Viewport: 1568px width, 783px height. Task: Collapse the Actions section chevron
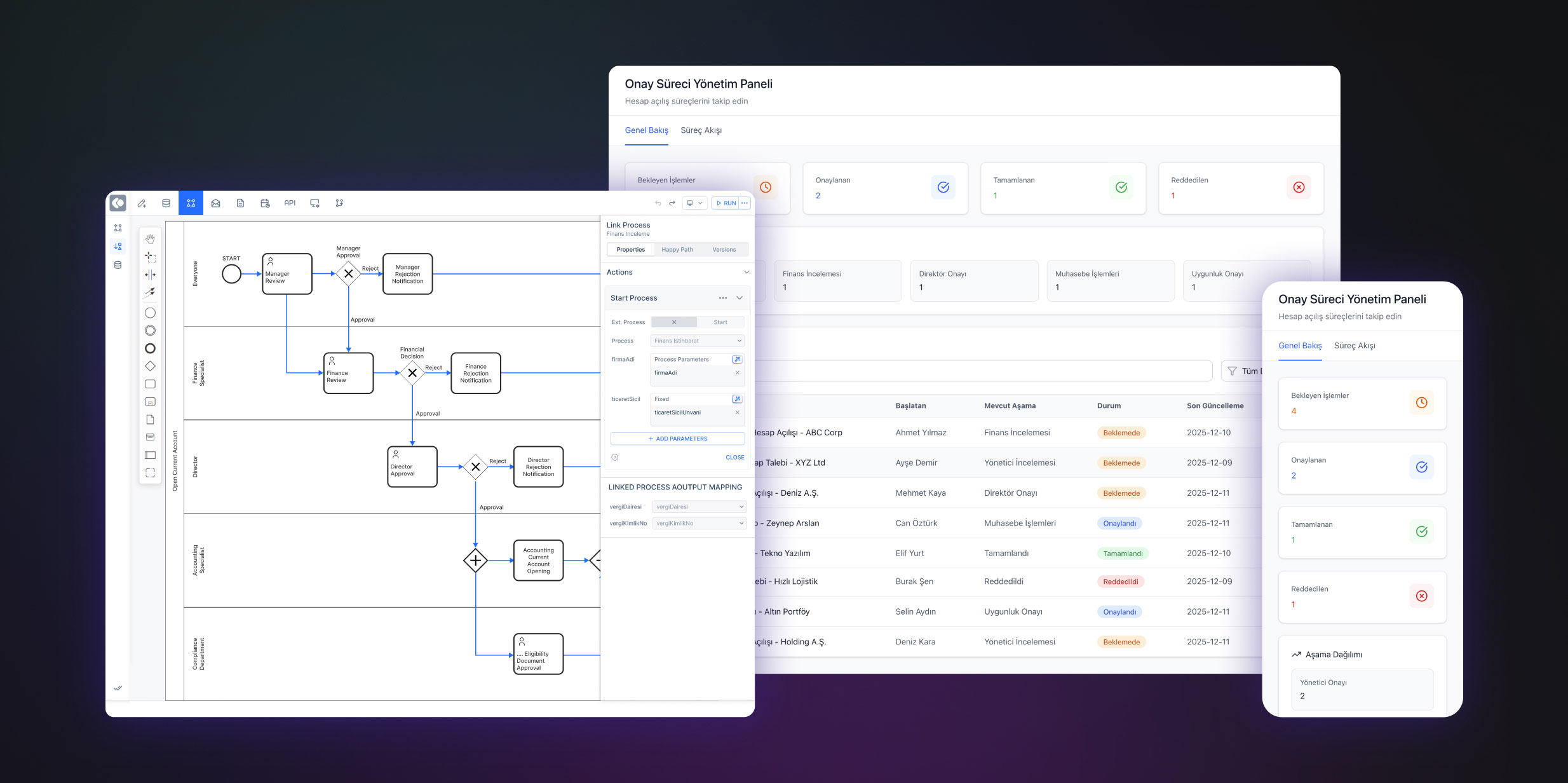747,272
